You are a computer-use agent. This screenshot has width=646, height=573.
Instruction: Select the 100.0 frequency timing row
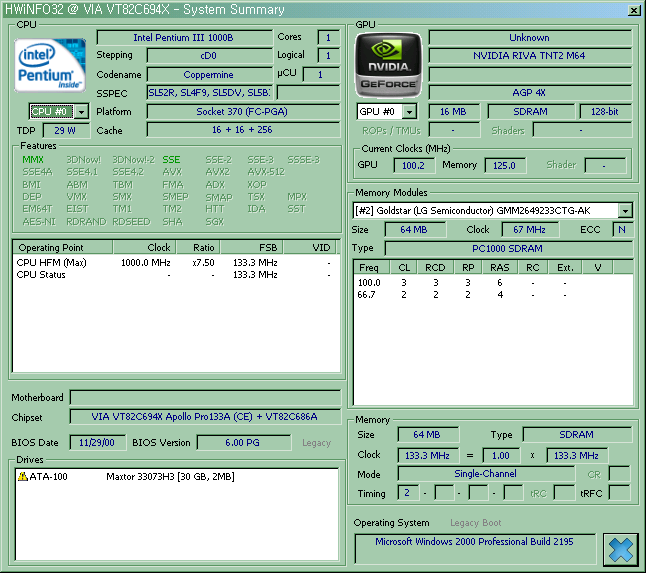pos(493,283)
